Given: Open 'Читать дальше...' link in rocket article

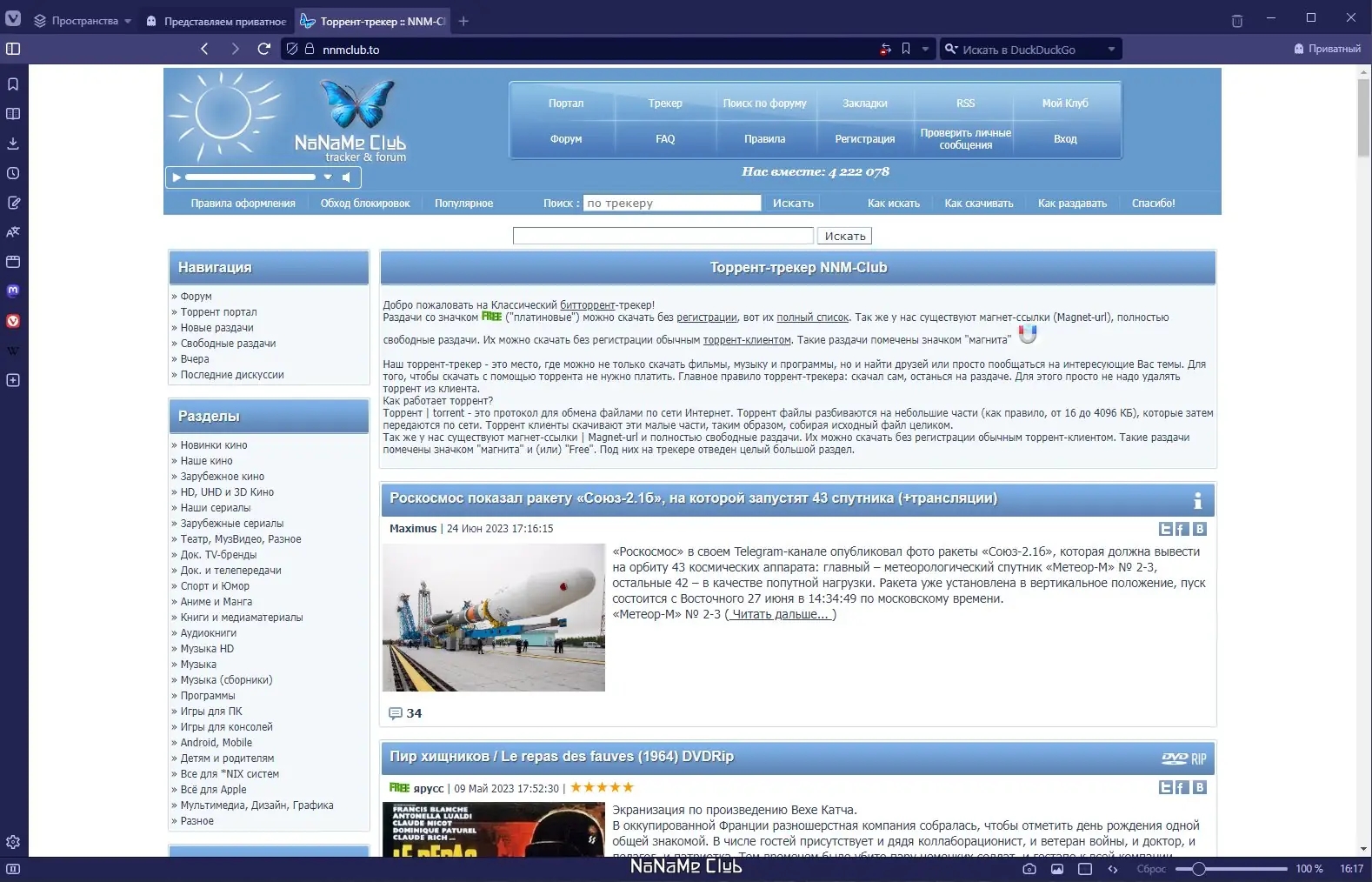Looking at the screenshot, I should pos(781,614).
